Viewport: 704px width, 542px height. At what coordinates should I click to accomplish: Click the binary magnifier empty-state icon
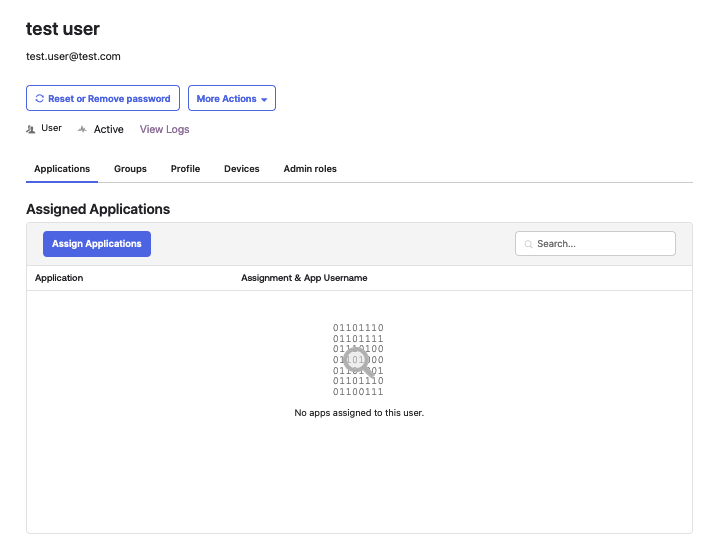(x=358, y=359)
